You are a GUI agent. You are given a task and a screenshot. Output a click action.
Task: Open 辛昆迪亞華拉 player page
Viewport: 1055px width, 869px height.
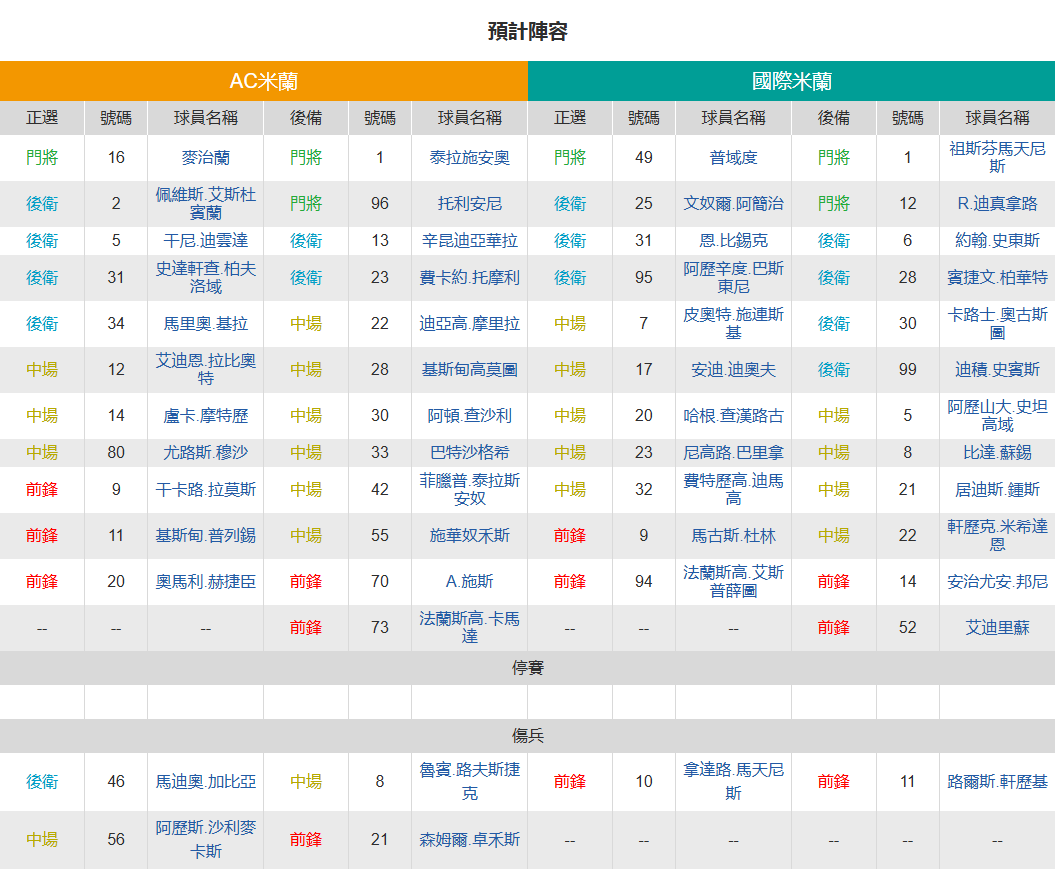(x=470, y=240)
